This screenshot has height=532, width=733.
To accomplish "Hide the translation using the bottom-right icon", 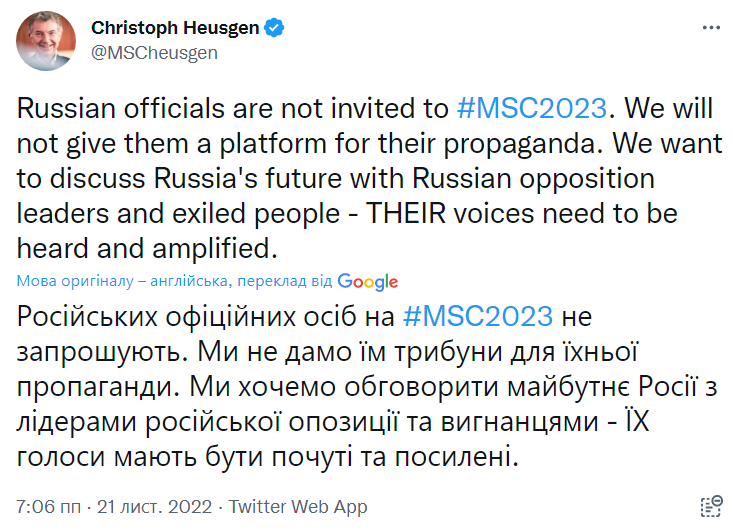I will pyautogui.click(x=711, y=507).
